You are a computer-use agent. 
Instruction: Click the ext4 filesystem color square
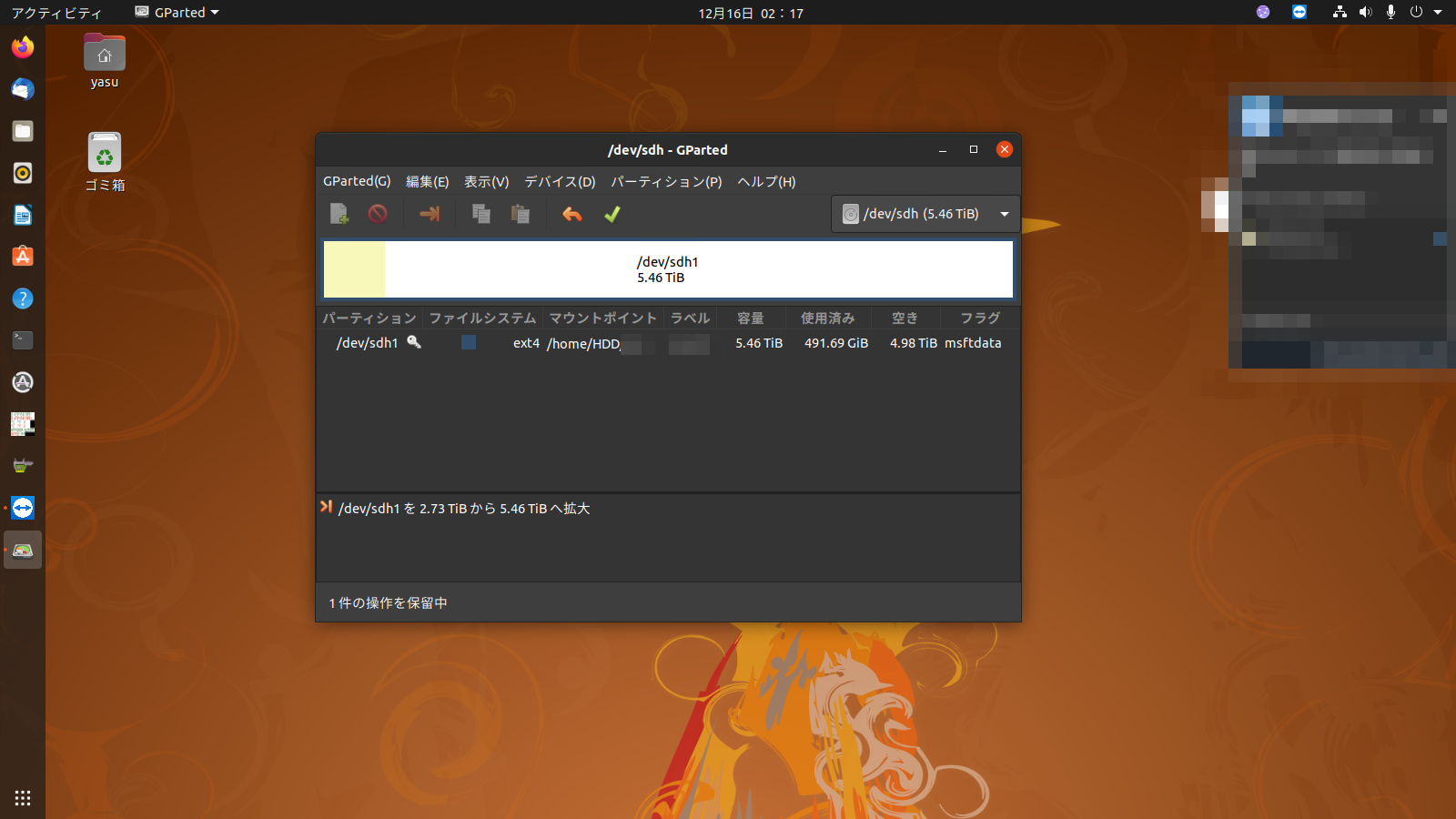pos(469,342)
